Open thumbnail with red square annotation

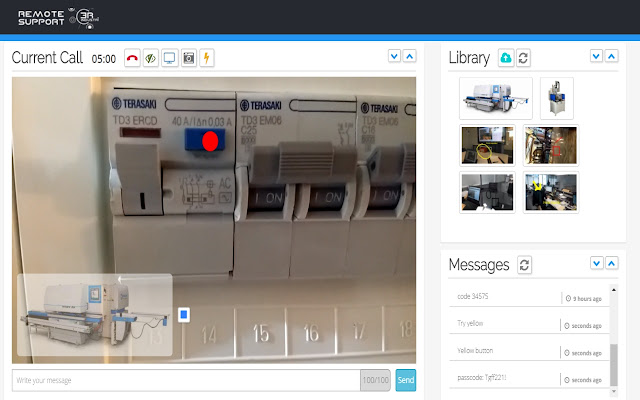[x=551, y=145]
